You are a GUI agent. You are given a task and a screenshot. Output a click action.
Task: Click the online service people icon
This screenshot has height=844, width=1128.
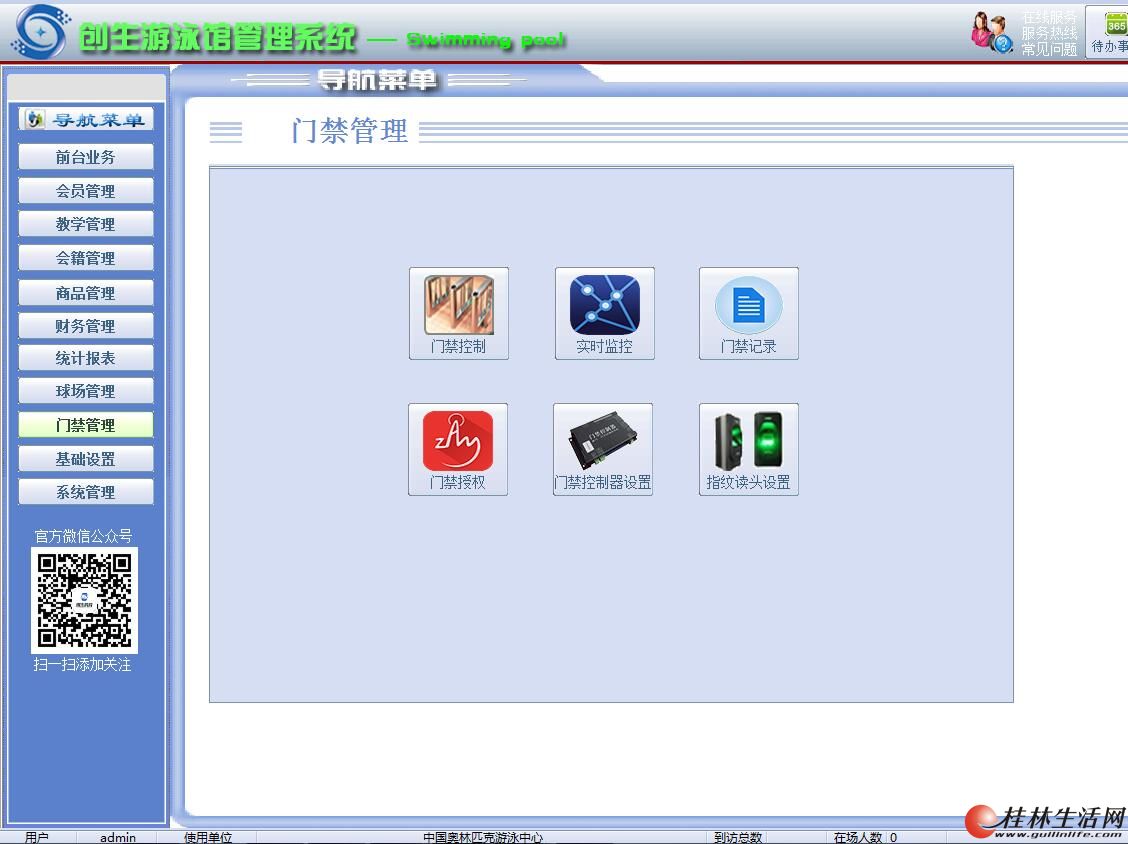(990, 32)
